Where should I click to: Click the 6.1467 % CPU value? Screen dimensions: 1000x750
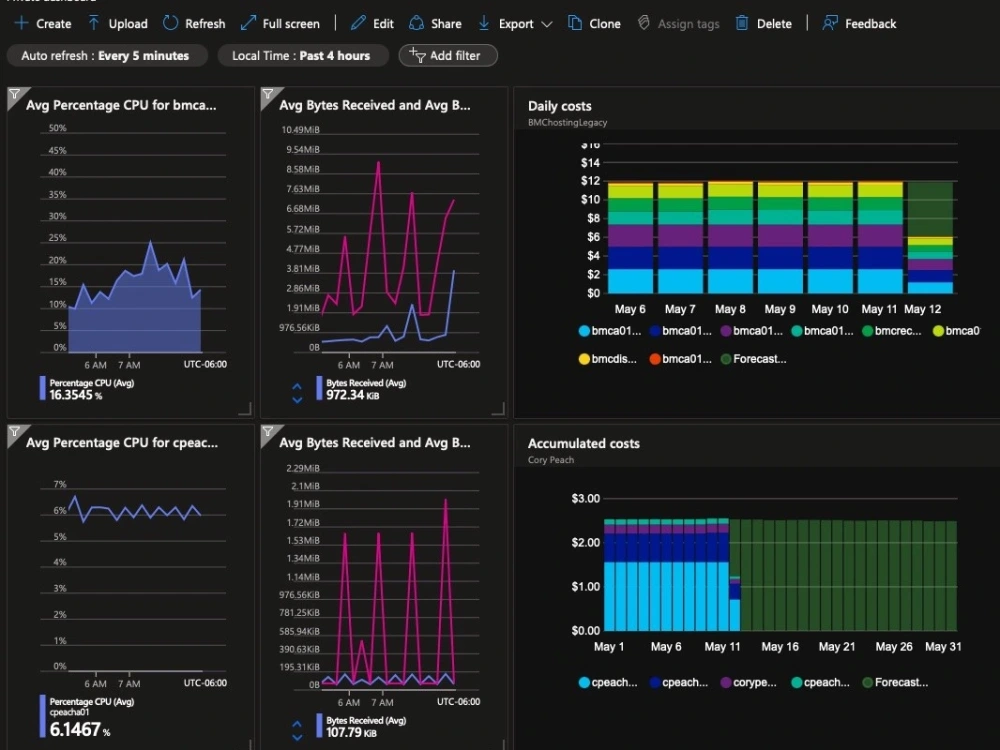tap(80, 730)
